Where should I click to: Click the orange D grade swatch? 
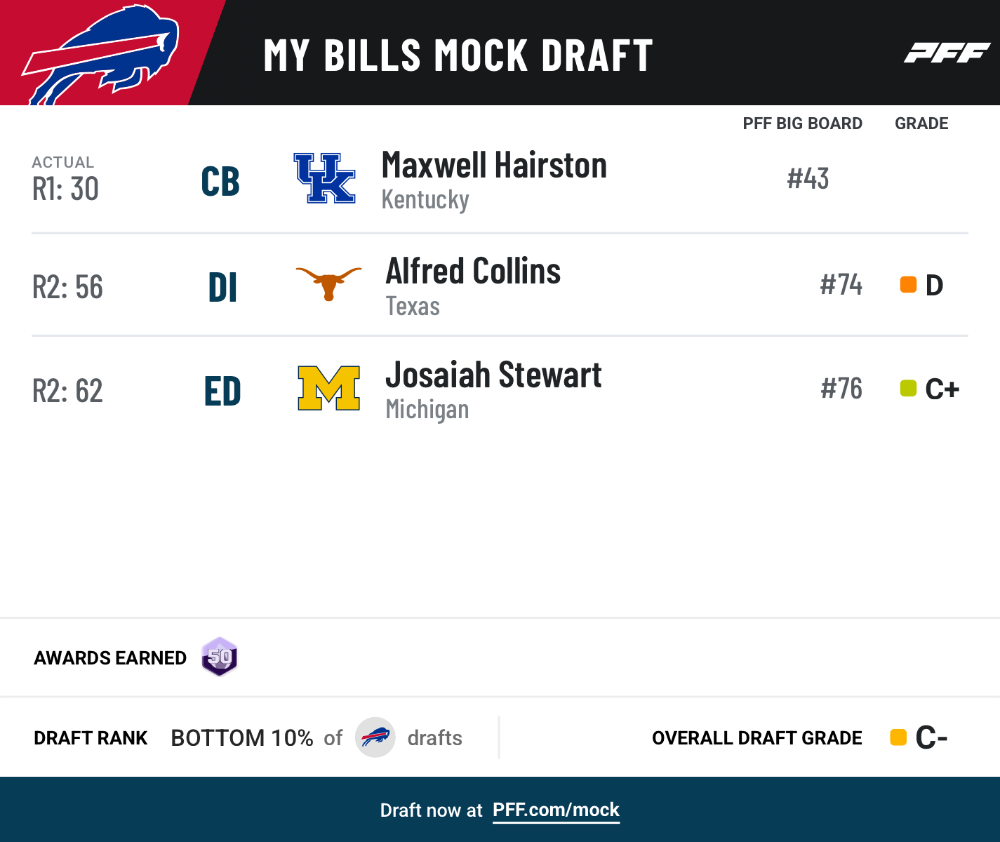click(908, 284)
